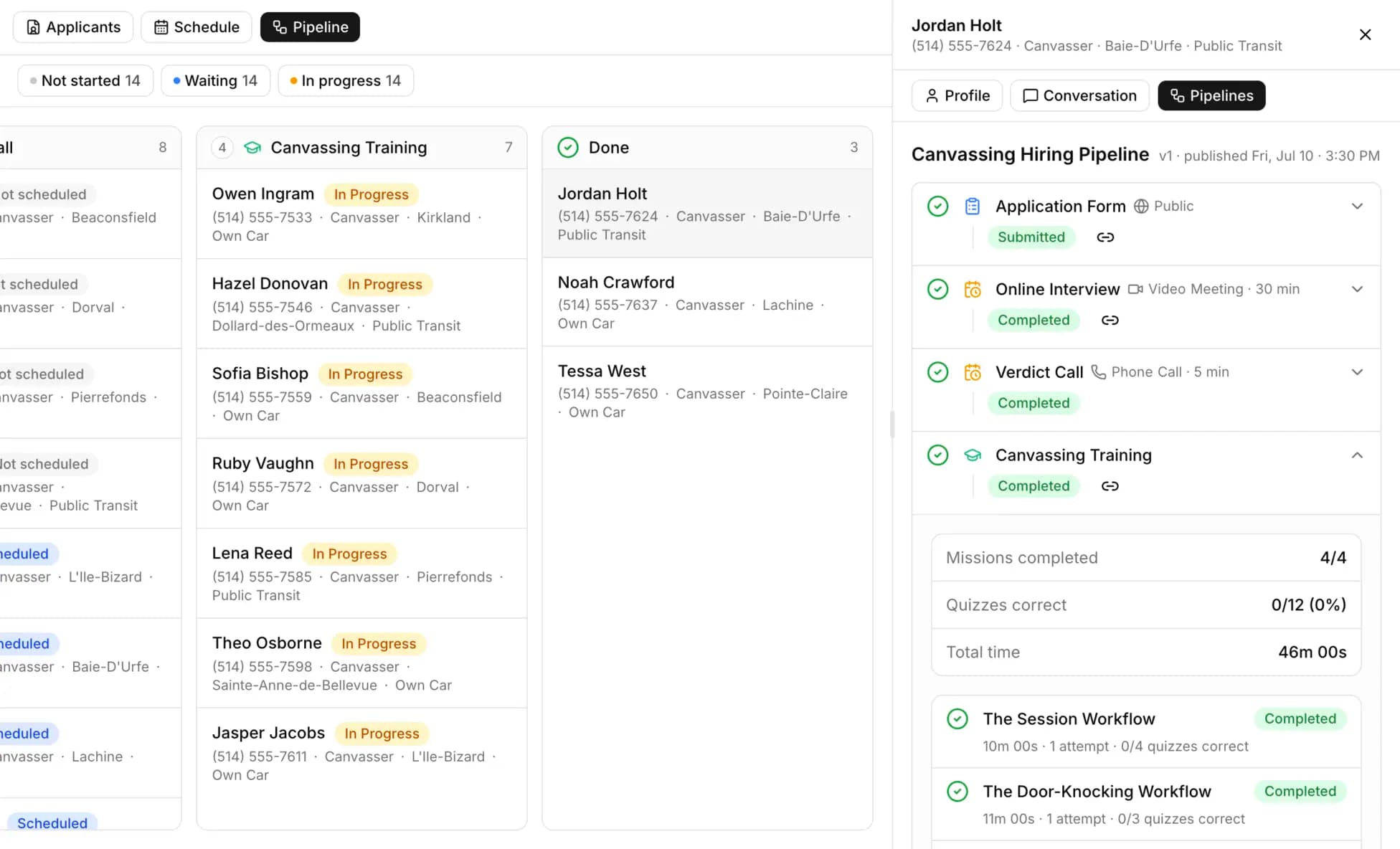This screenshot has height=849, width=1400.
Task: Click the Application Form clipboard icon
Action: pyautogui.click(x=972, y=207)
